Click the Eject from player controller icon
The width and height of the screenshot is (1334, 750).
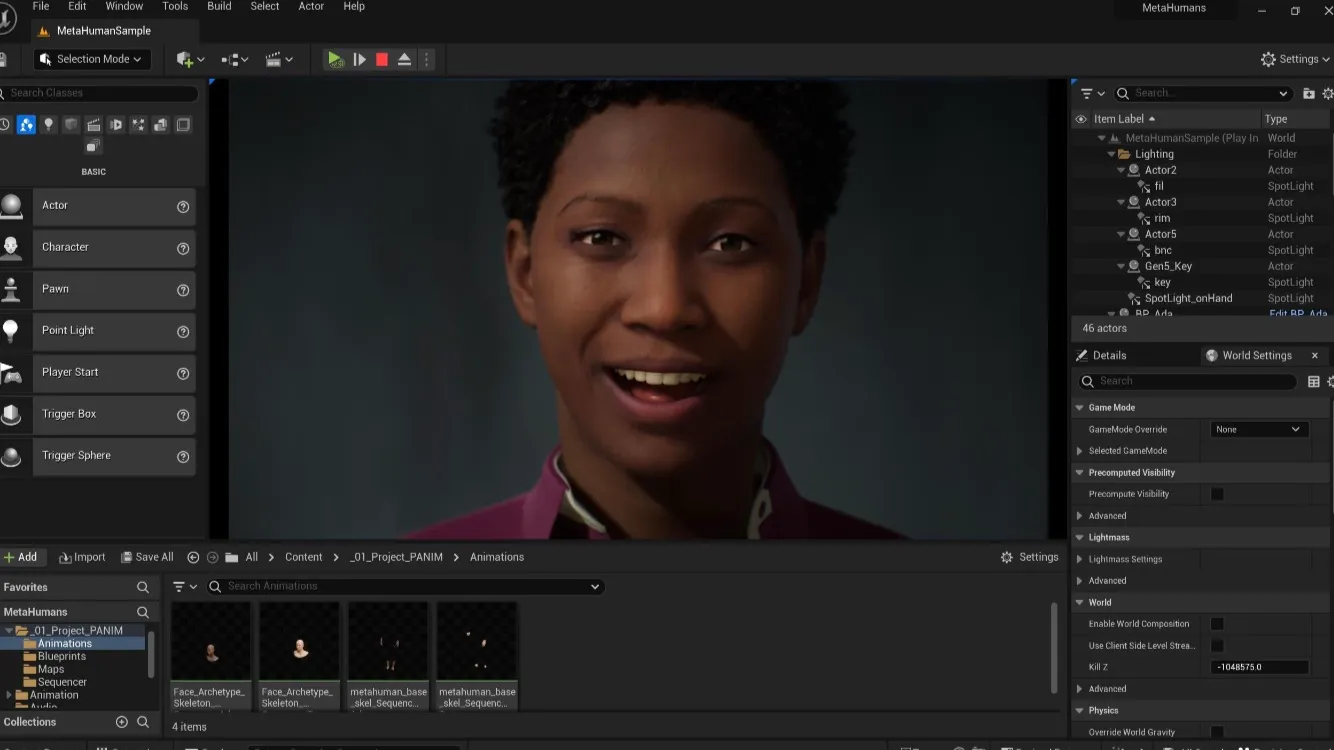pos(404,60)
